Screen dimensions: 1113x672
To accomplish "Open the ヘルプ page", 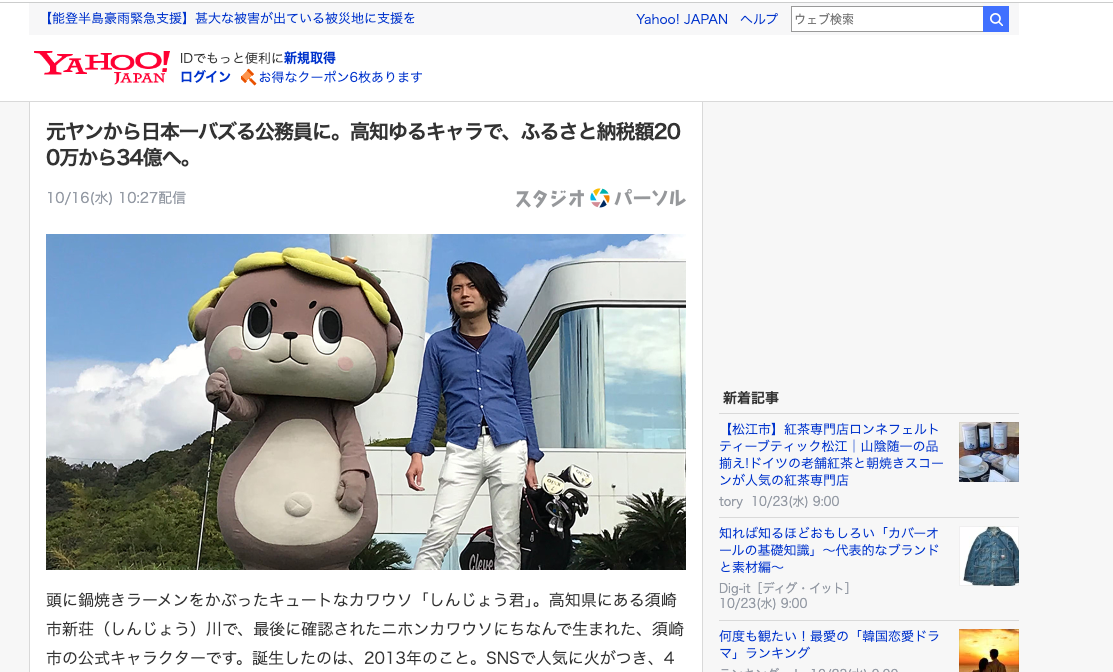I will [x=759, y=18].
